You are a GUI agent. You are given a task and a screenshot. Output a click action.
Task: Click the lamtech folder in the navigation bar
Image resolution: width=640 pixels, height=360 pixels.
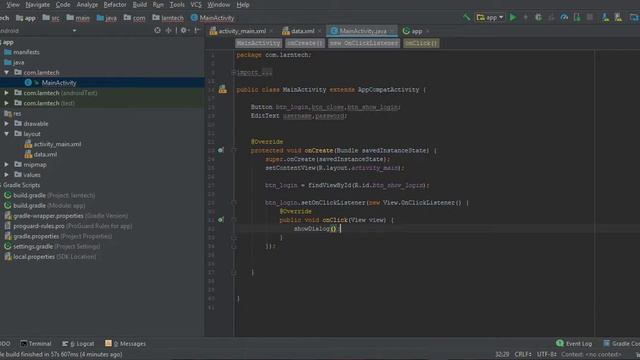[x=168, y=18]
